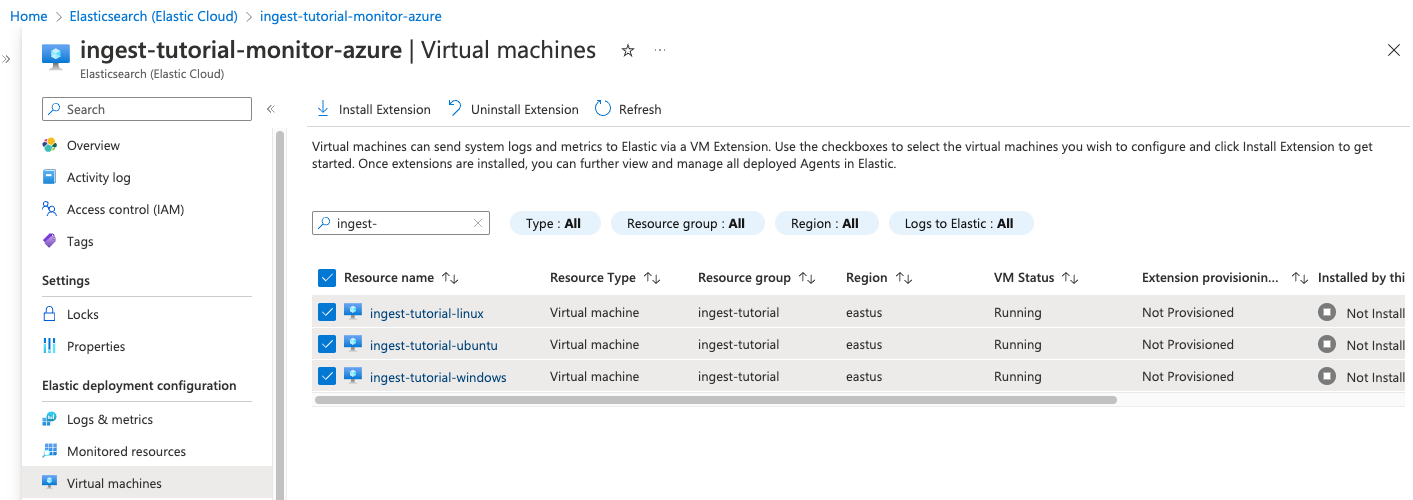Click the Locks padlock icon

coord(50,314)
